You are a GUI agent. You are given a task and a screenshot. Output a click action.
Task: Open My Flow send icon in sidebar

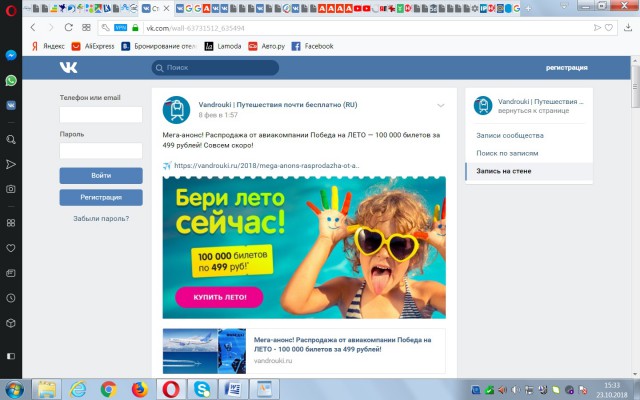point(11,164)
